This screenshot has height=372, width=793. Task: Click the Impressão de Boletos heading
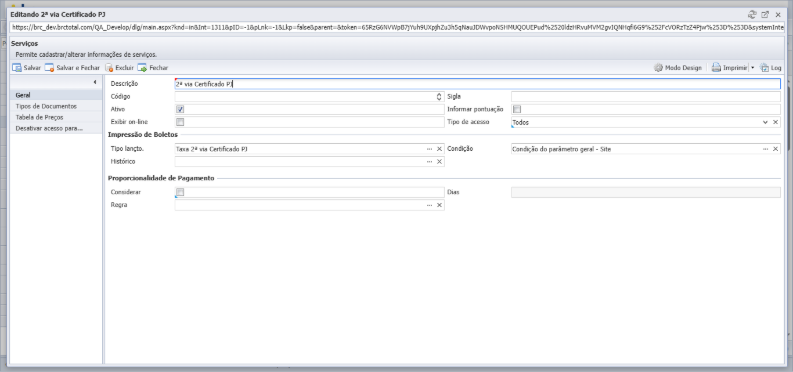143,134
